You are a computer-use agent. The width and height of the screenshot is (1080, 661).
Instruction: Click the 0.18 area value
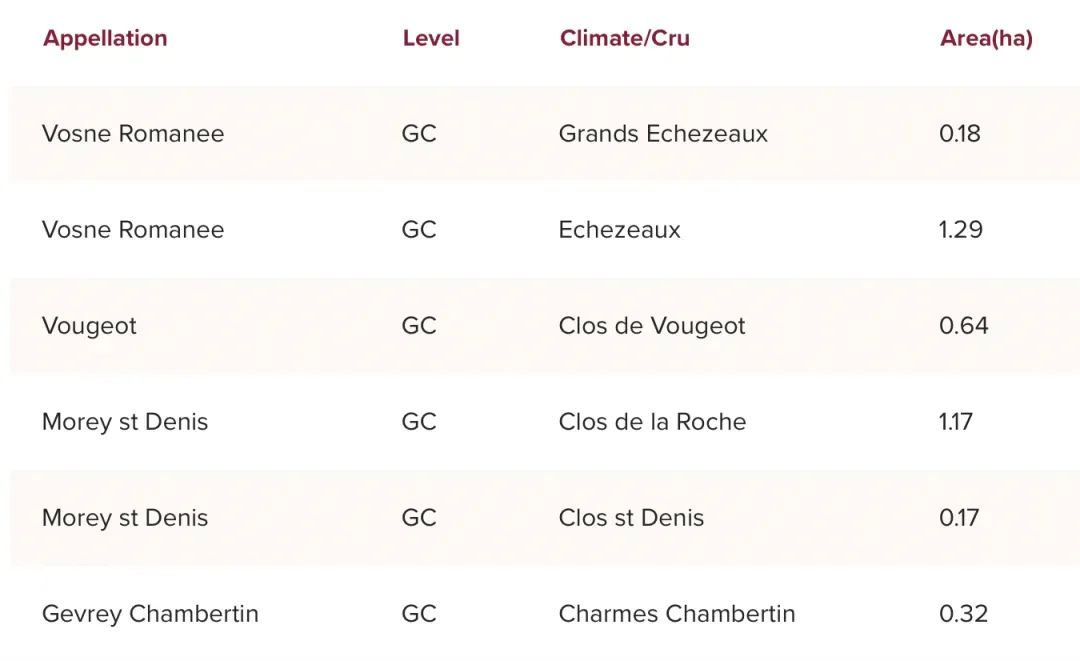point(960,134)
